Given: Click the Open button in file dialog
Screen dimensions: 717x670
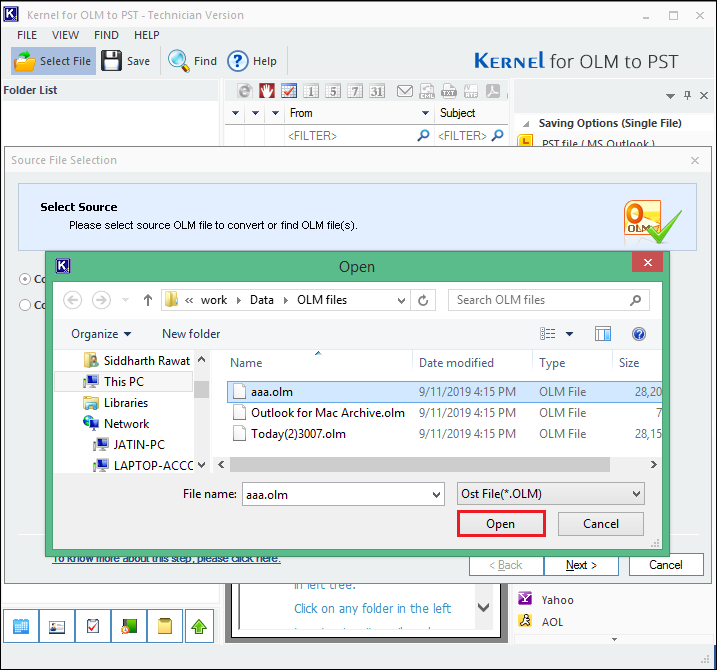Looking at the screenshot, I should (501, 524).
